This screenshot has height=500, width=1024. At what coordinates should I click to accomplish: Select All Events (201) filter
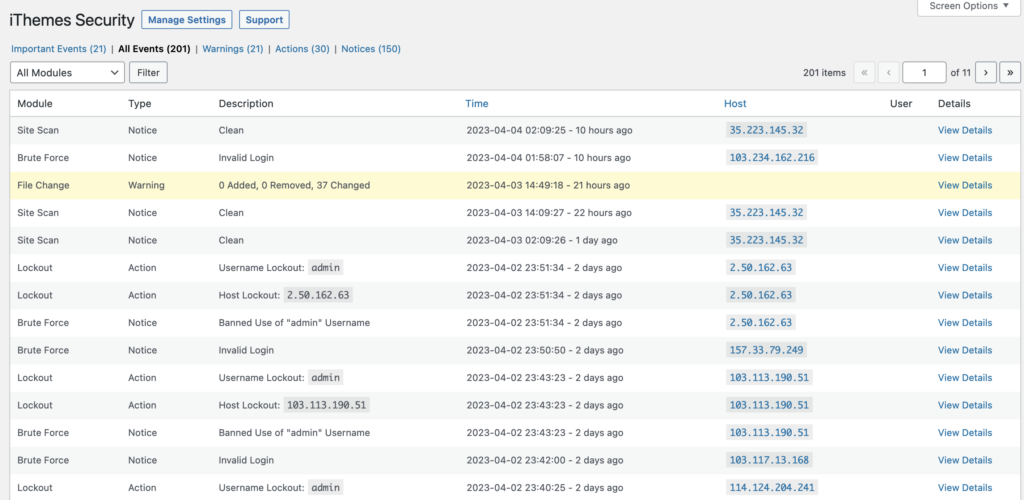154,49
